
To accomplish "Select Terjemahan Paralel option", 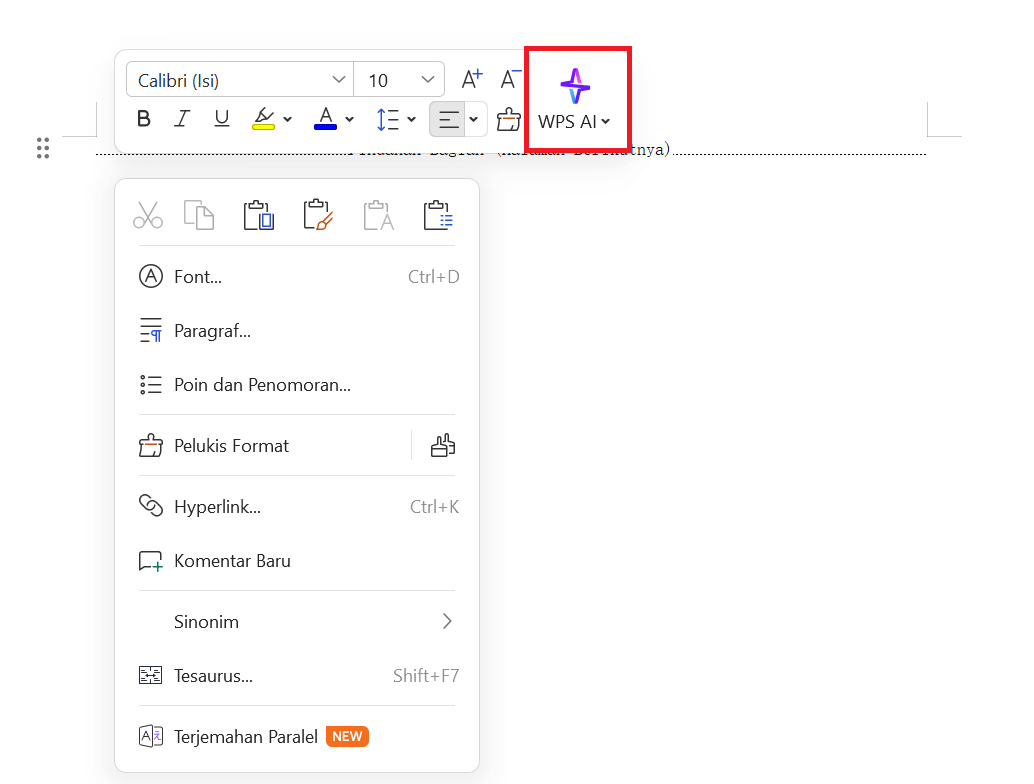I will (297, 736).
